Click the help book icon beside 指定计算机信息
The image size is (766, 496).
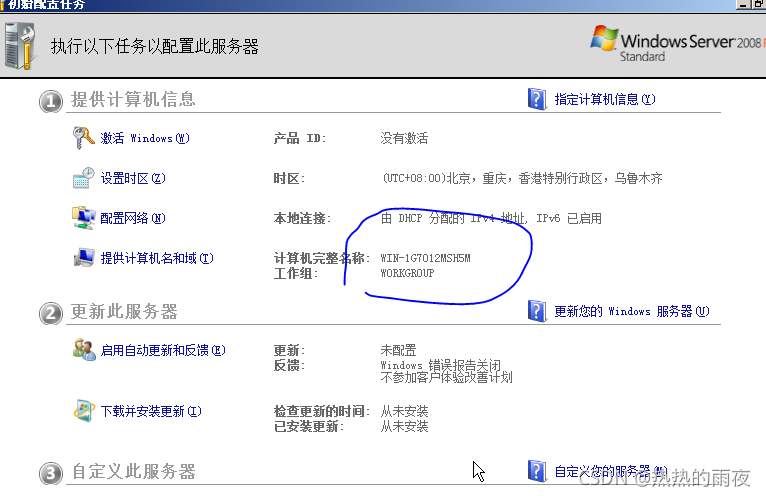537,99
